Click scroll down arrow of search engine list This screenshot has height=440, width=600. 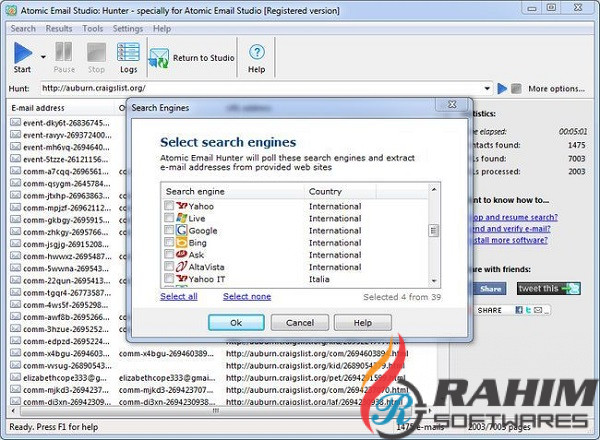434,281
